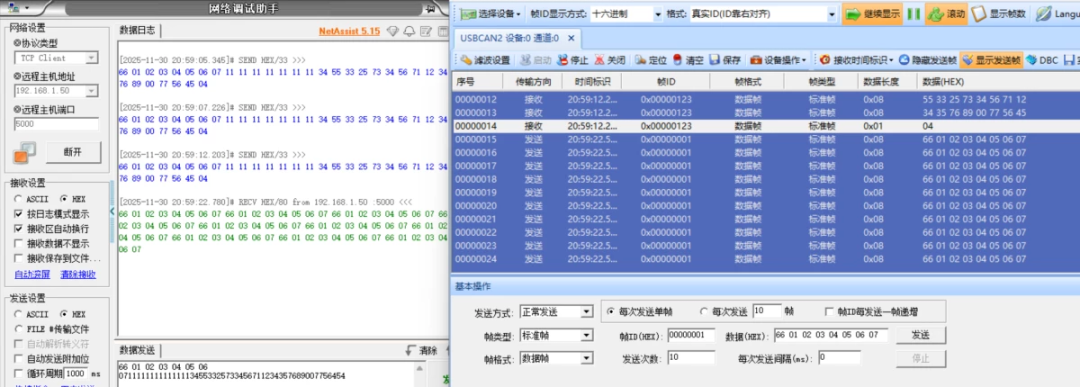Click the 显示发送帧 toolbar item
The width and height of the screenshot is (1080, 387).
pyautogui.click(x=991, y=60)
